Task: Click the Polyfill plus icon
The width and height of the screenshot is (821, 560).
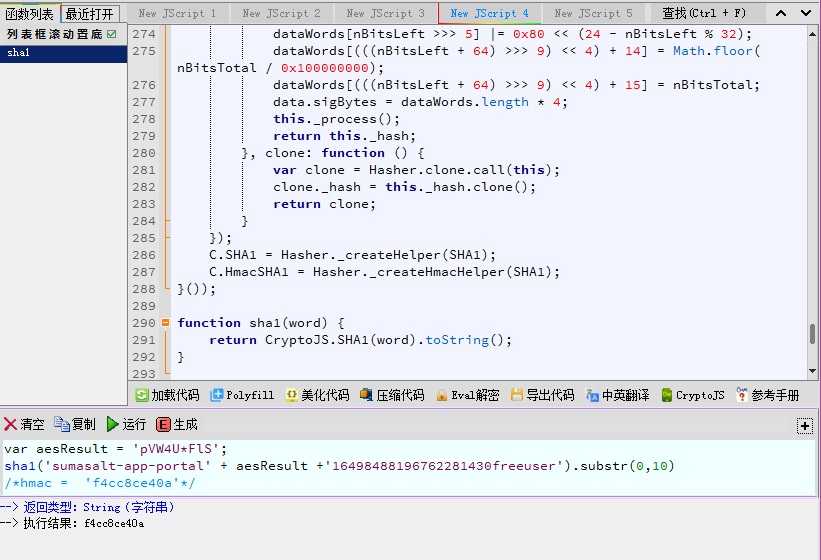Action: tap(216, 395)
